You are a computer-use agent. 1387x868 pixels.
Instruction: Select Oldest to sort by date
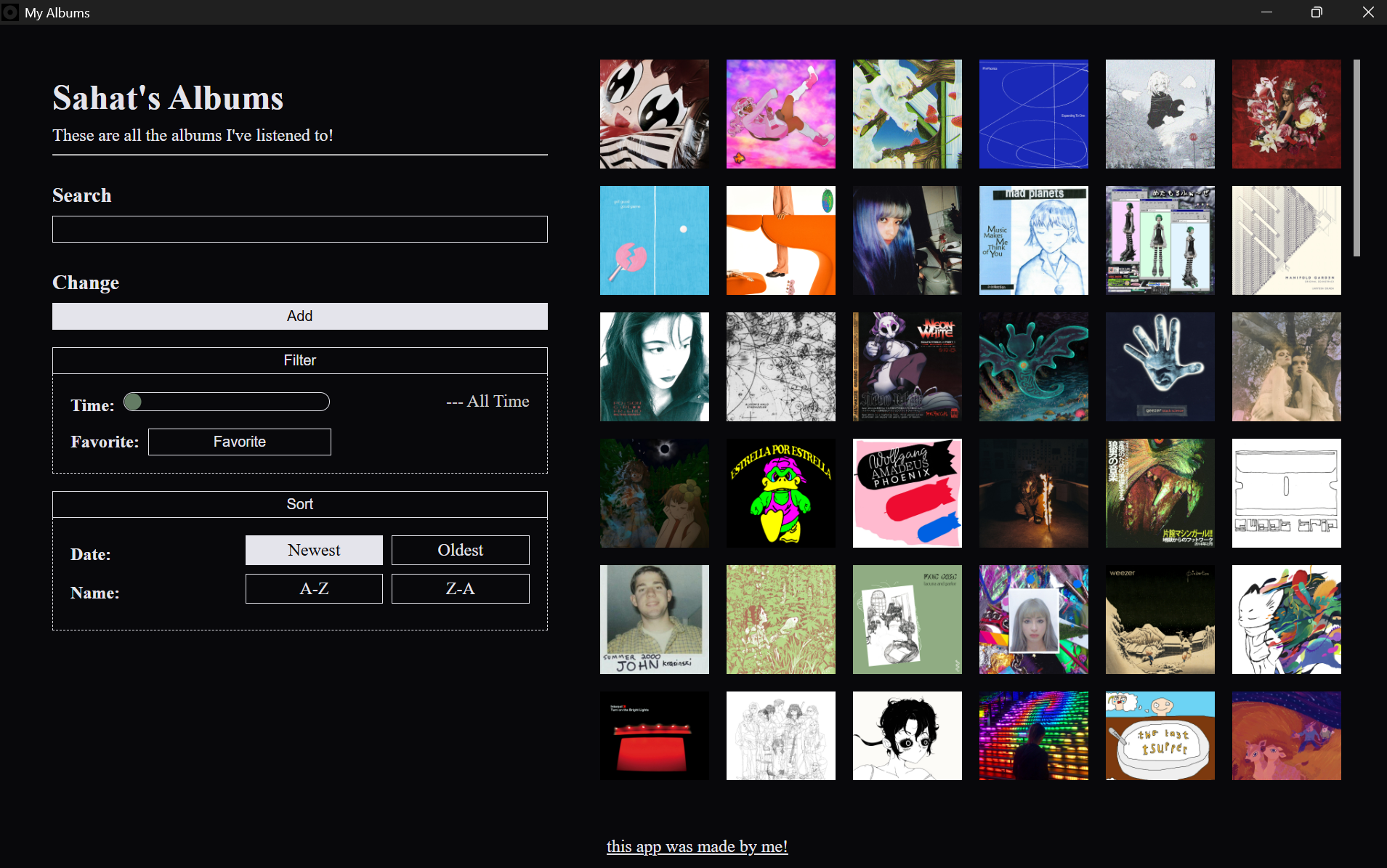[460, 550]
